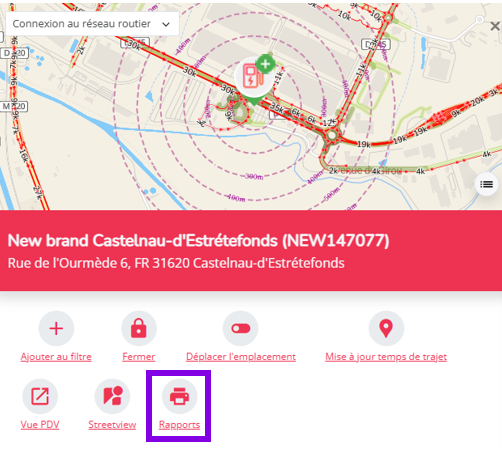The height and width of the screenshot is (457, 502).
Task: Open the map legend list button
Action: click(x=486, y=184)
